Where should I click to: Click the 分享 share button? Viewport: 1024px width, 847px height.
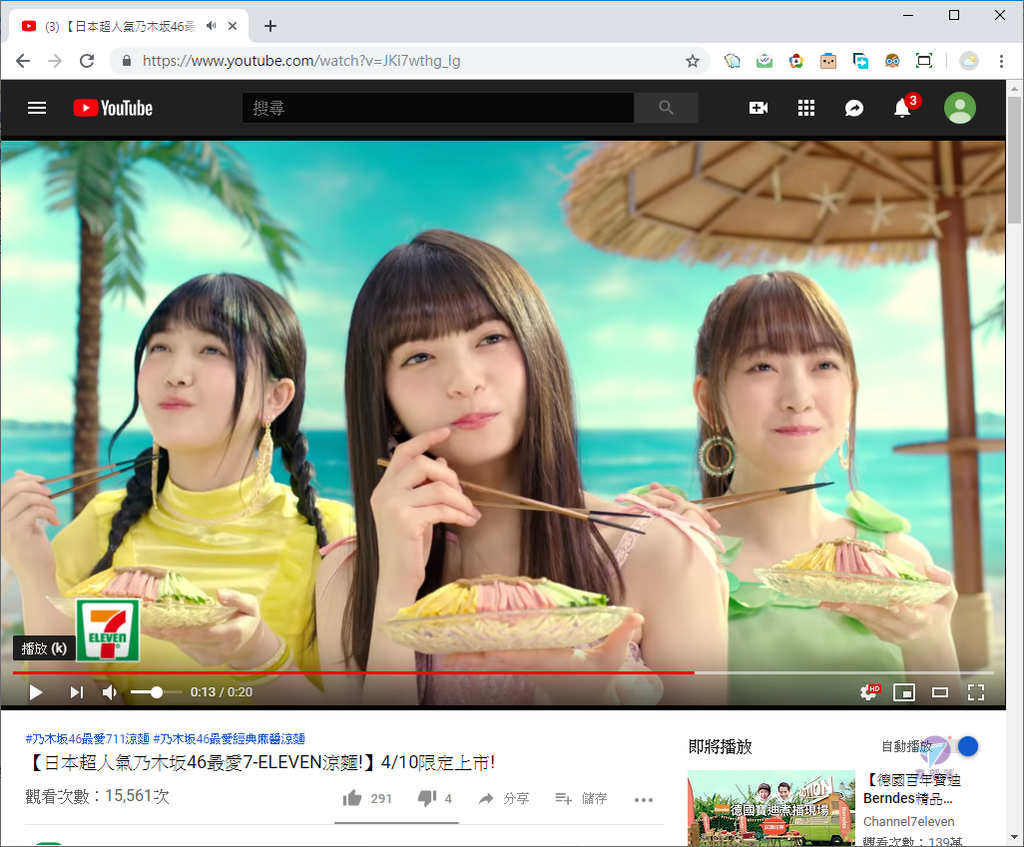point(504,798)
